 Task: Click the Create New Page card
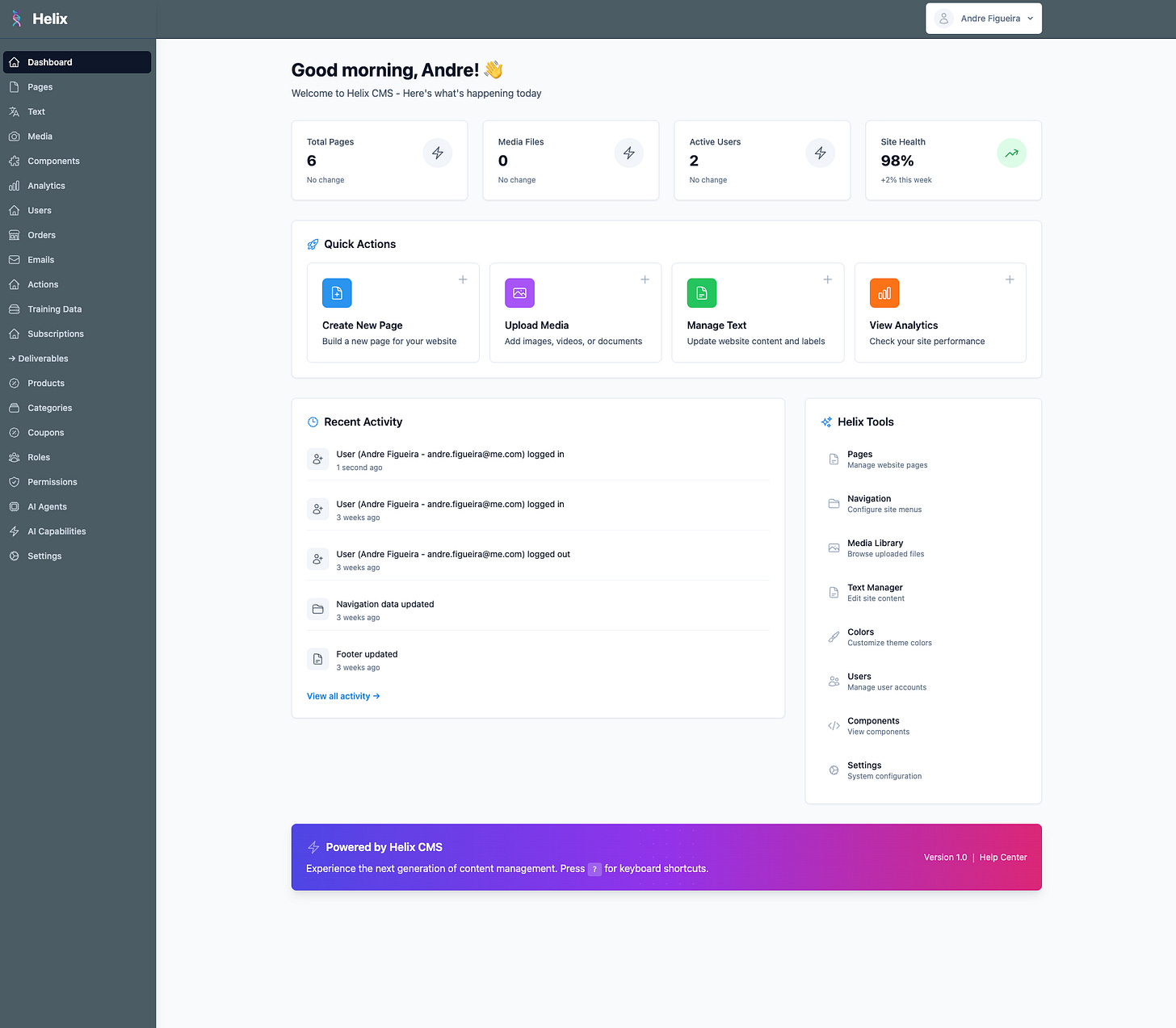[393, 313]
